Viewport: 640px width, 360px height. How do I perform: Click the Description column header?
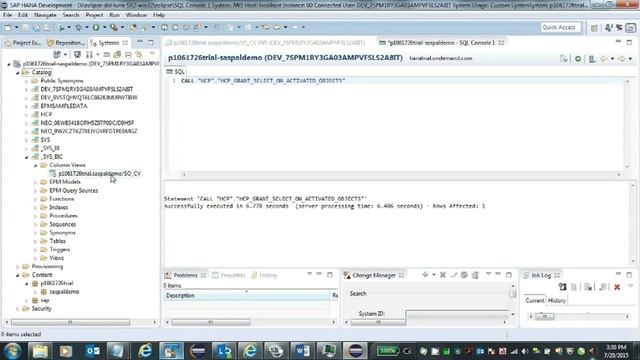pyautogui.click(x=247, y=295)
